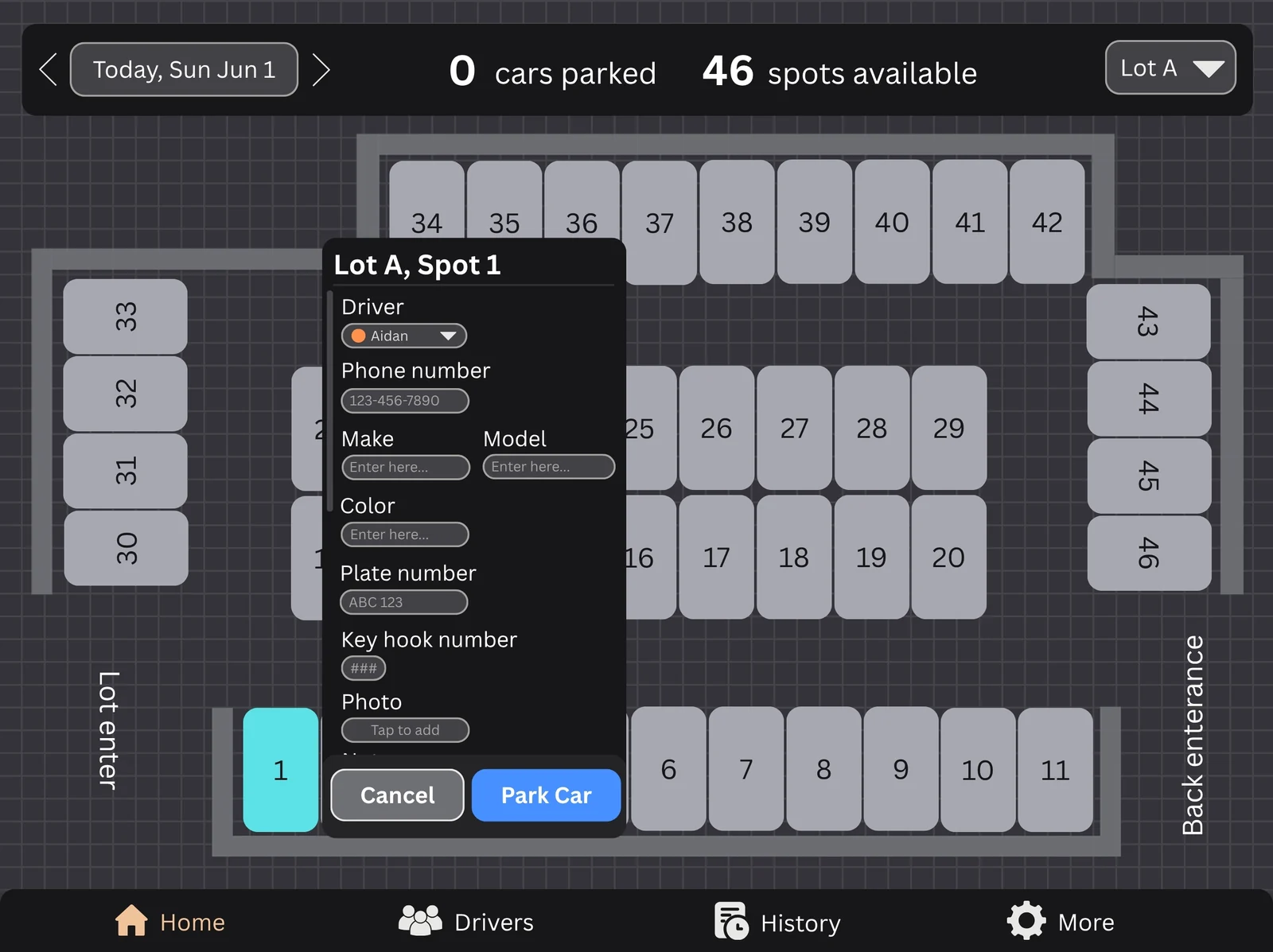
Task: Select parking spot 18
Action: click(794, 557)
